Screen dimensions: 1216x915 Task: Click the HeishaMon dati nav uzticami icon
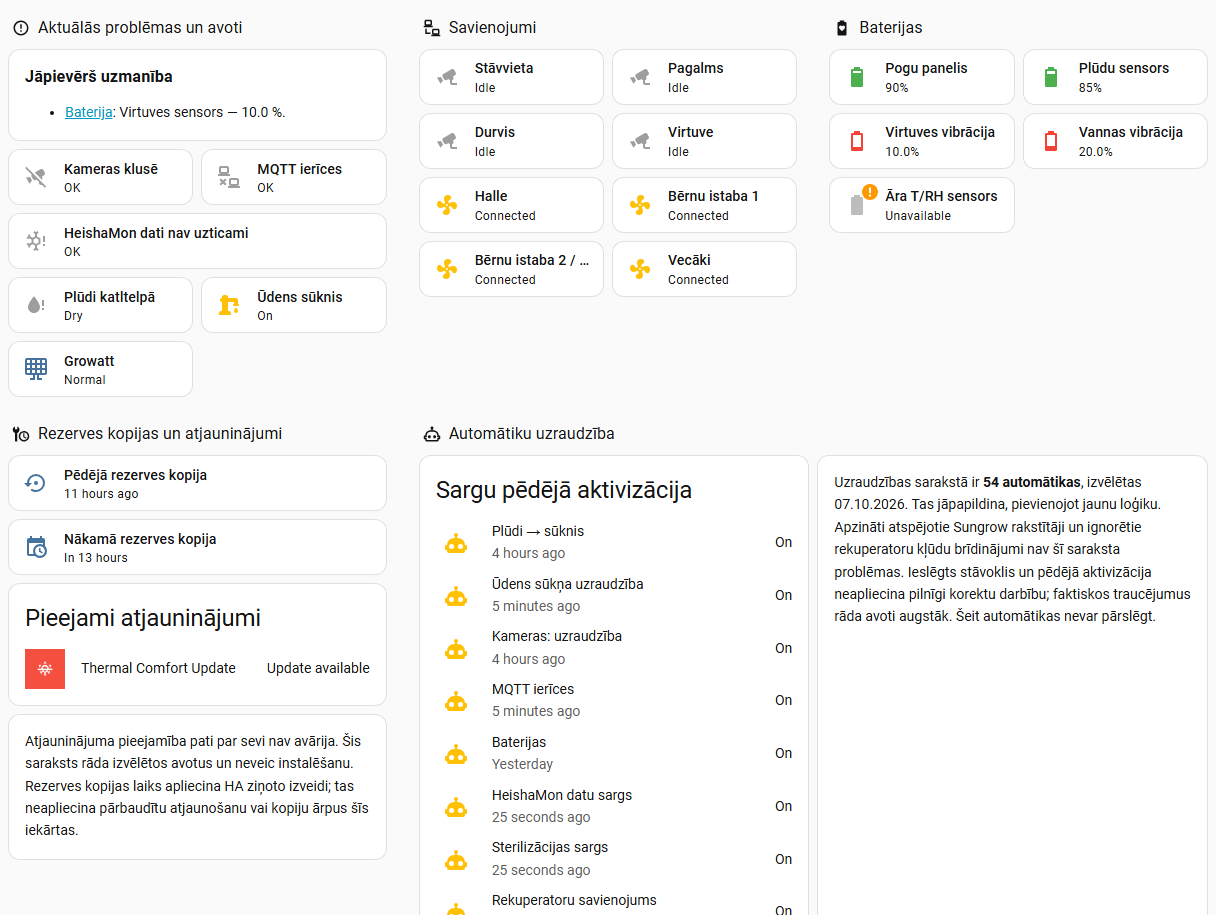point(36,241)
